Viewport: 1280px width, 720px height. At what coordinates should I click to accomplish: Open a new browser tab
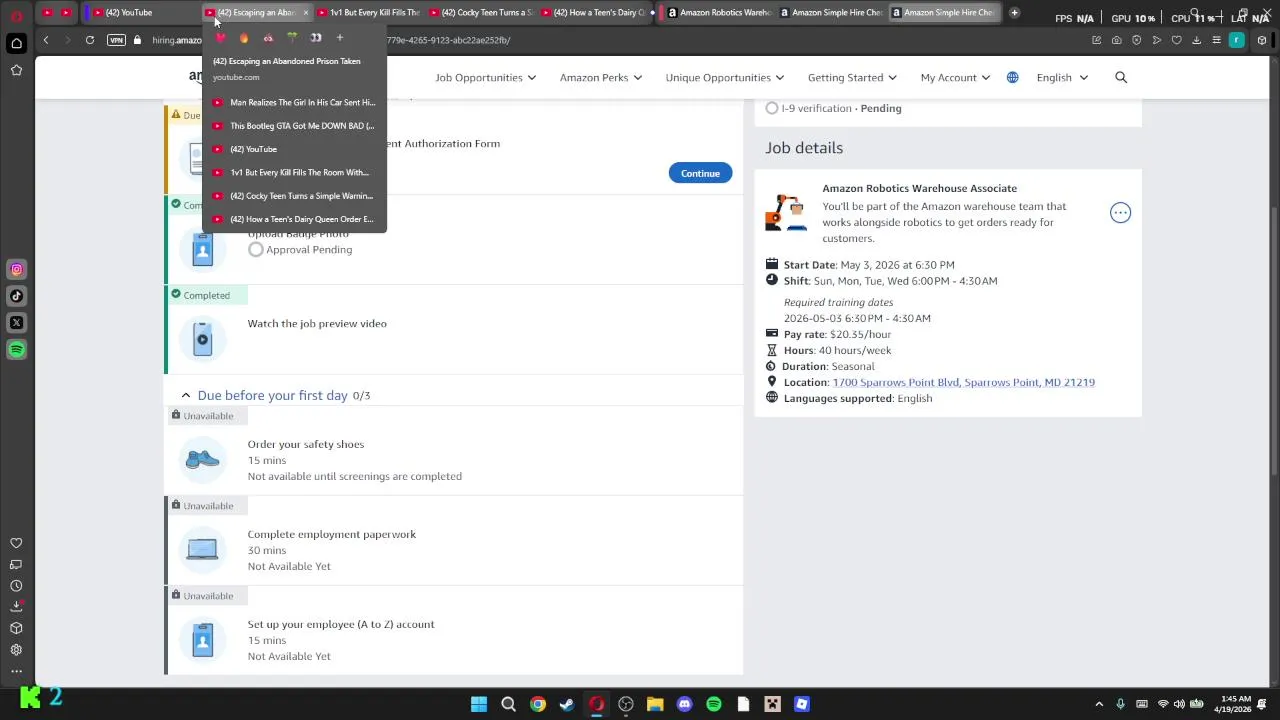point(1014,12)
